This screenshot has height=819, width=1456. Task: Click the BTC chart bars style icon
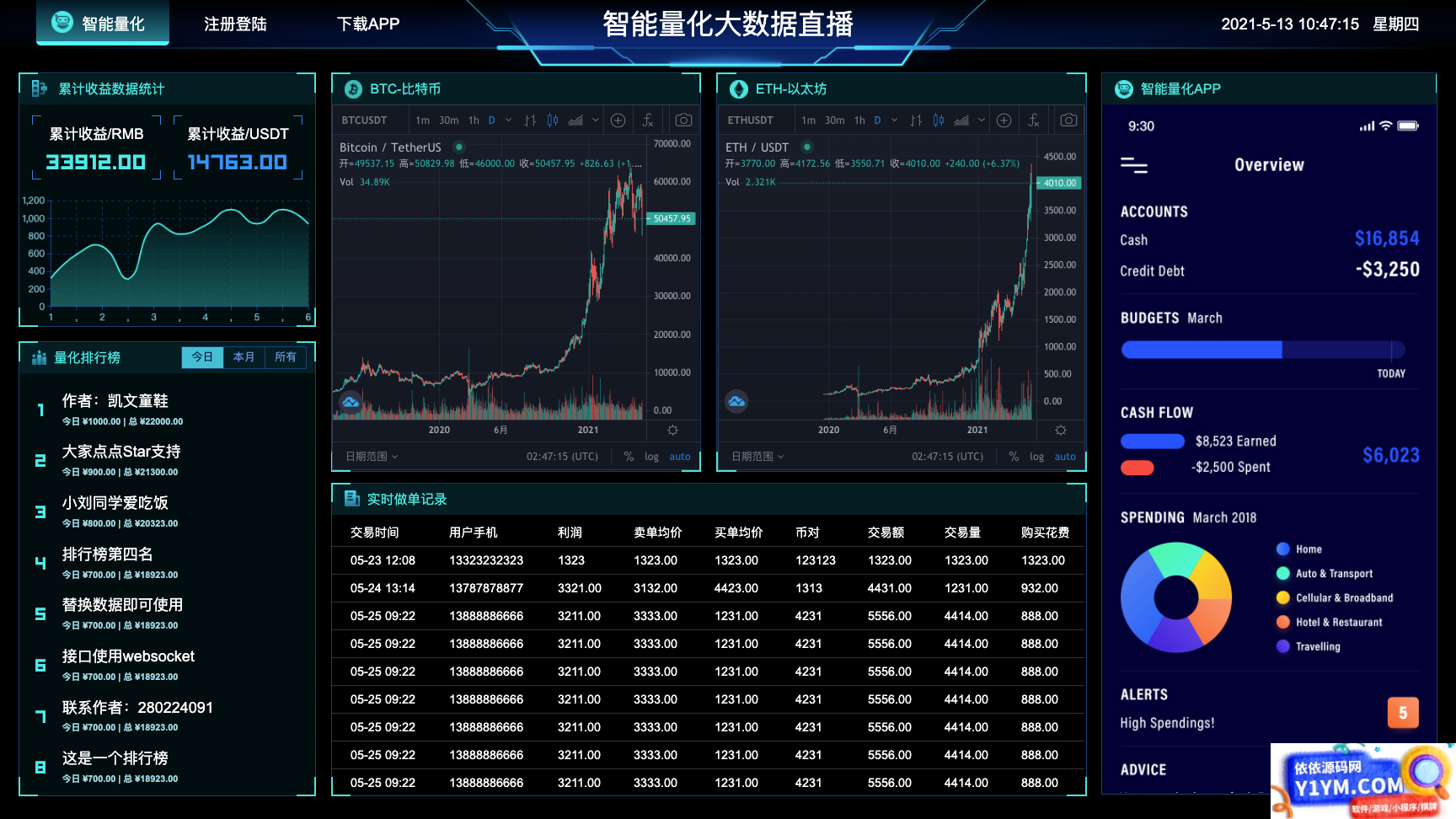530,120
